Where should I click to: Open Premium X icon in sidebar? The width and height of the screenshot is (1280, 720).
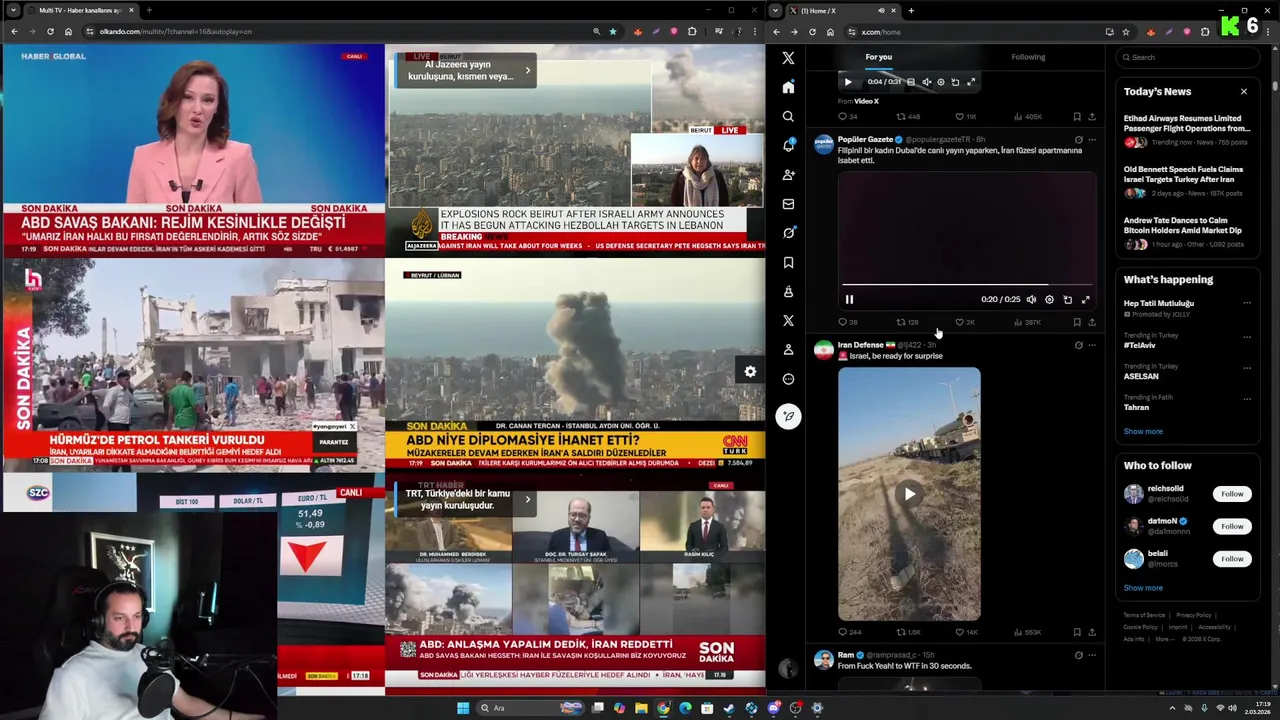pyautogui.click(x=788, y=321)
